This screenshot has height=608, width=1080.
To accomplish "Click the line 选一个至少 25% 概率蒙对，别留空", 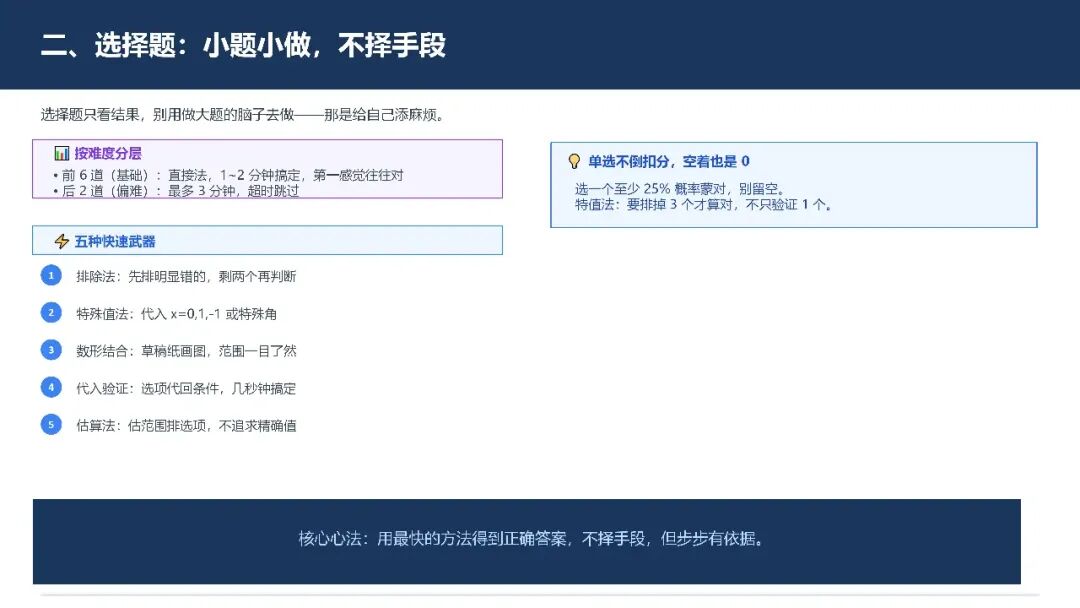I will [x=680, y=188].
